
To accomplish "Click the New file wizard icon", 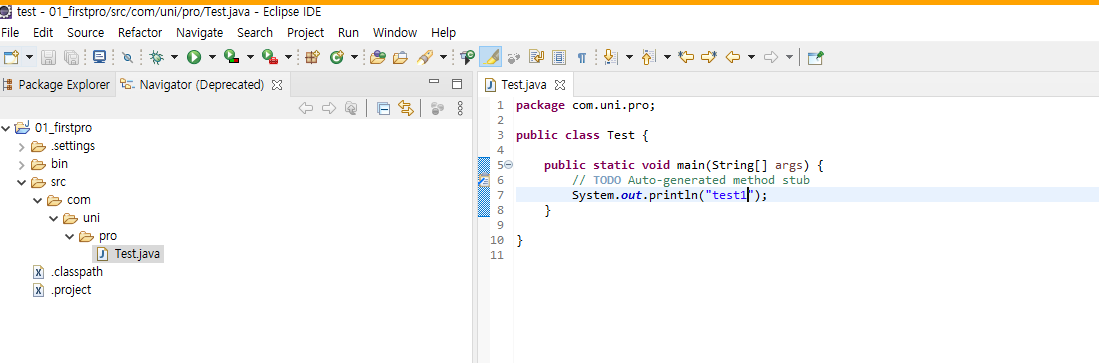I will click(x=11, y=57).
